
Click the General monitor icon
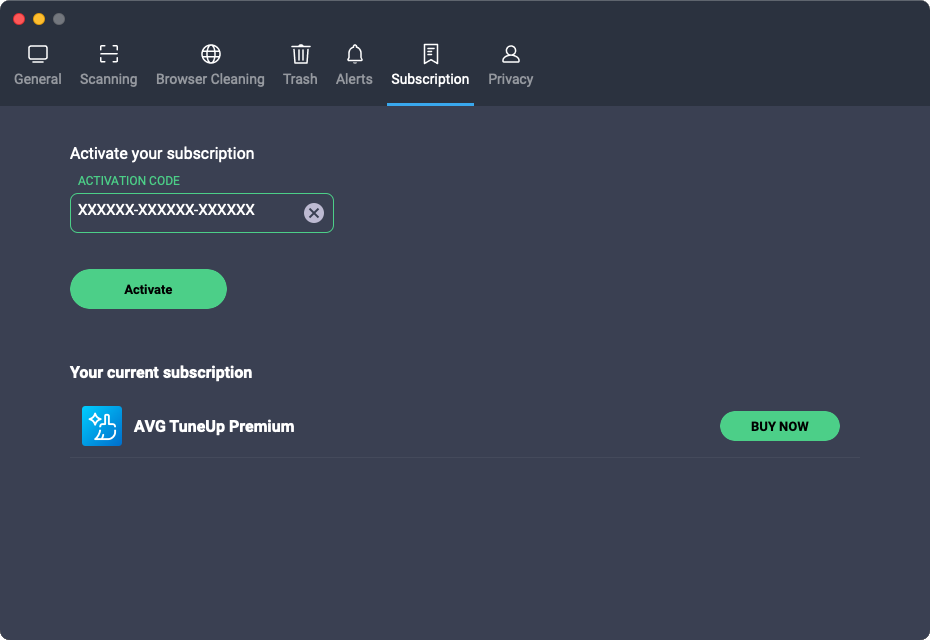(x=38, y=54)
